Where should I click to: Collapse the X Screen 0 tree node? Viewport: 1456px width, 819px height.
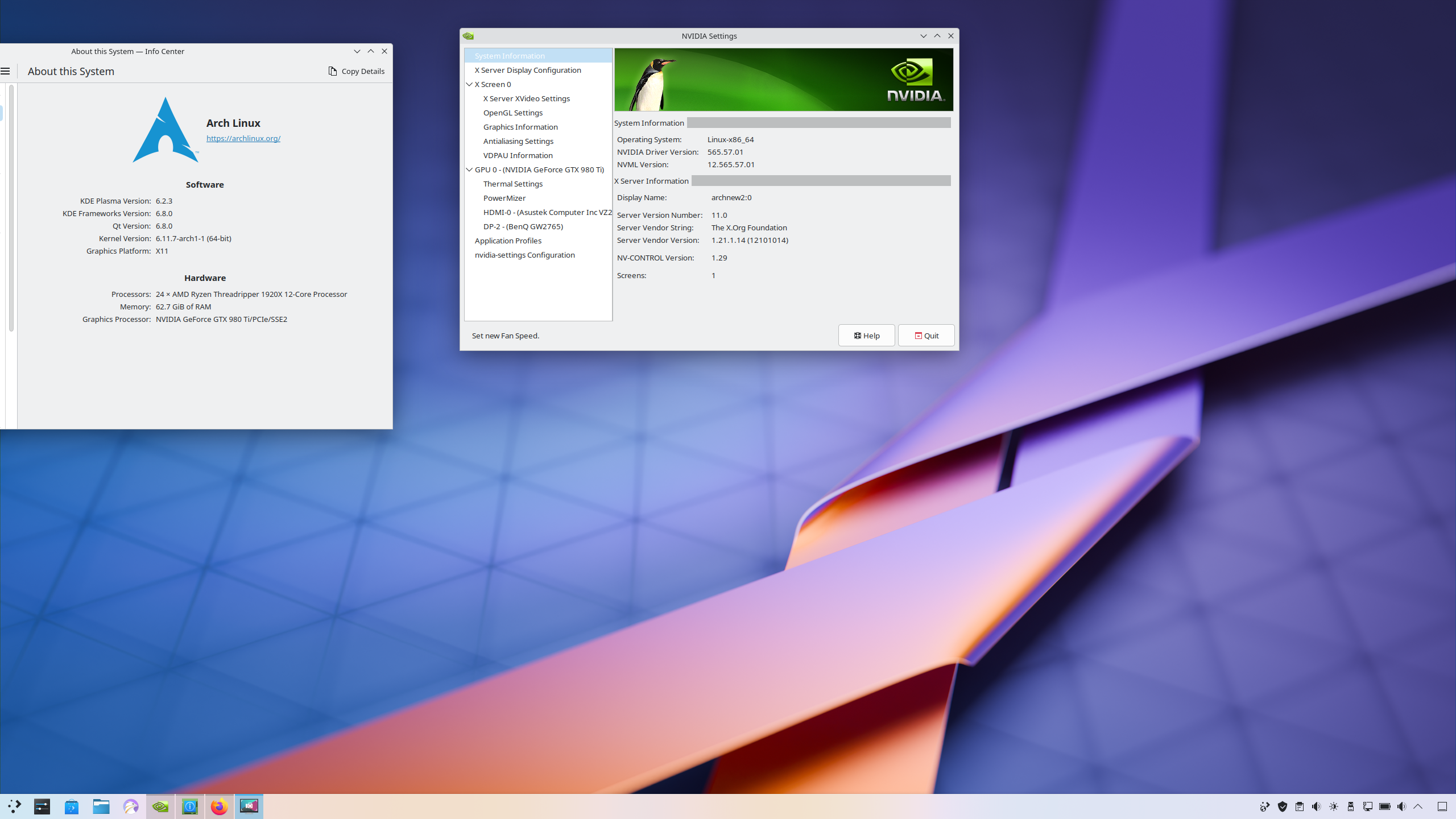[469, 84]
